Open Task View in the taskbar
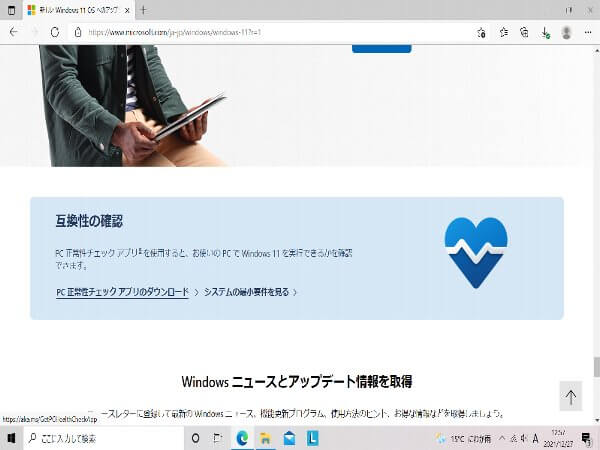600x450 pixels. click(218, 438)
